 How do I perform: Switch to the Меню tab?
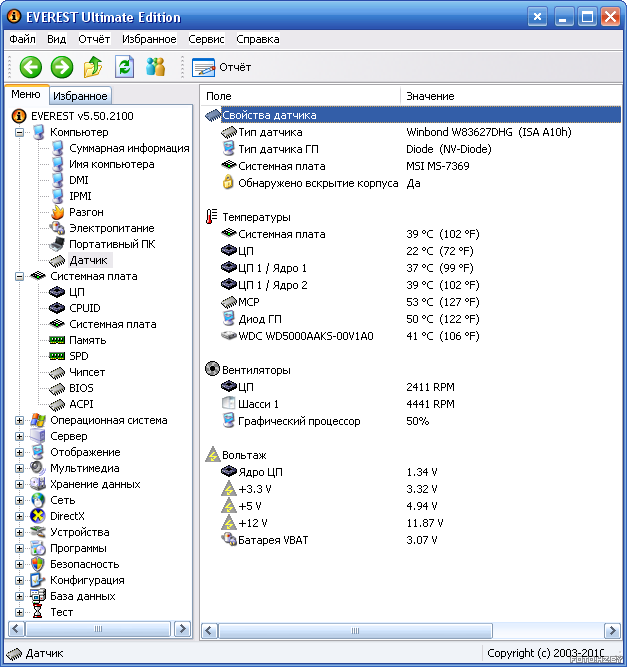[26, 94]
